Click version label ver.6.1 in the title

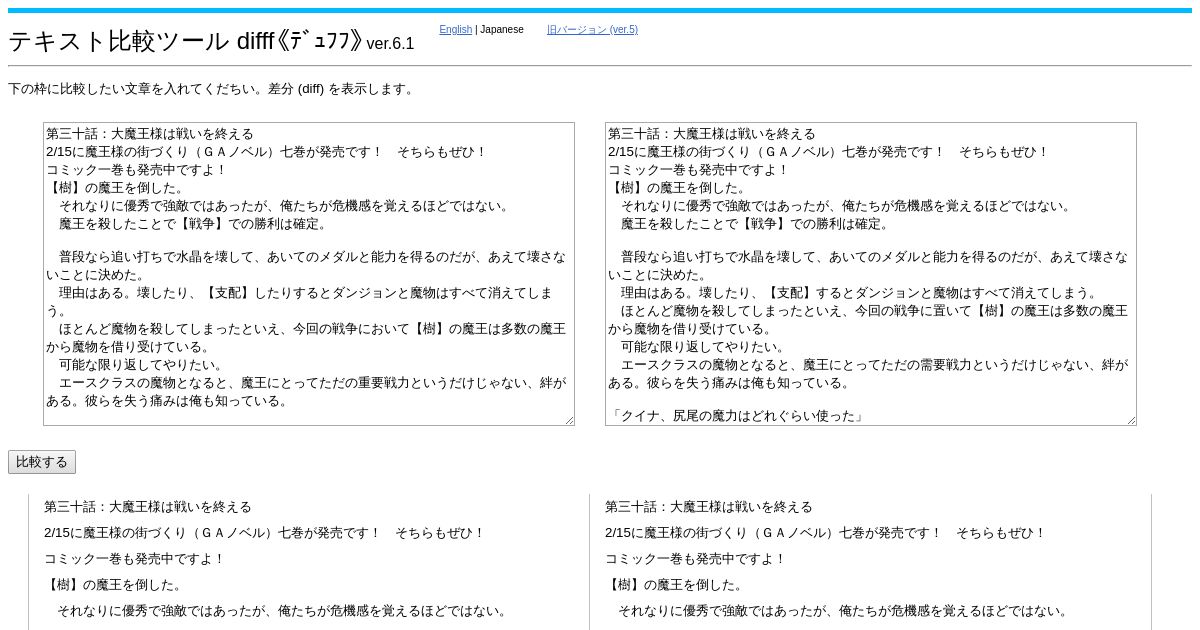pos(390,44)
